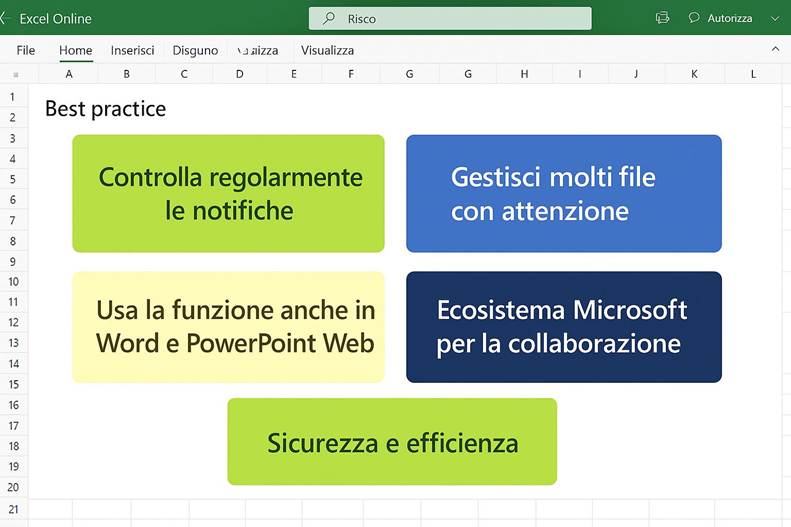
Task: Expand the chevron next to Autorizza
Action: (775, 19)
